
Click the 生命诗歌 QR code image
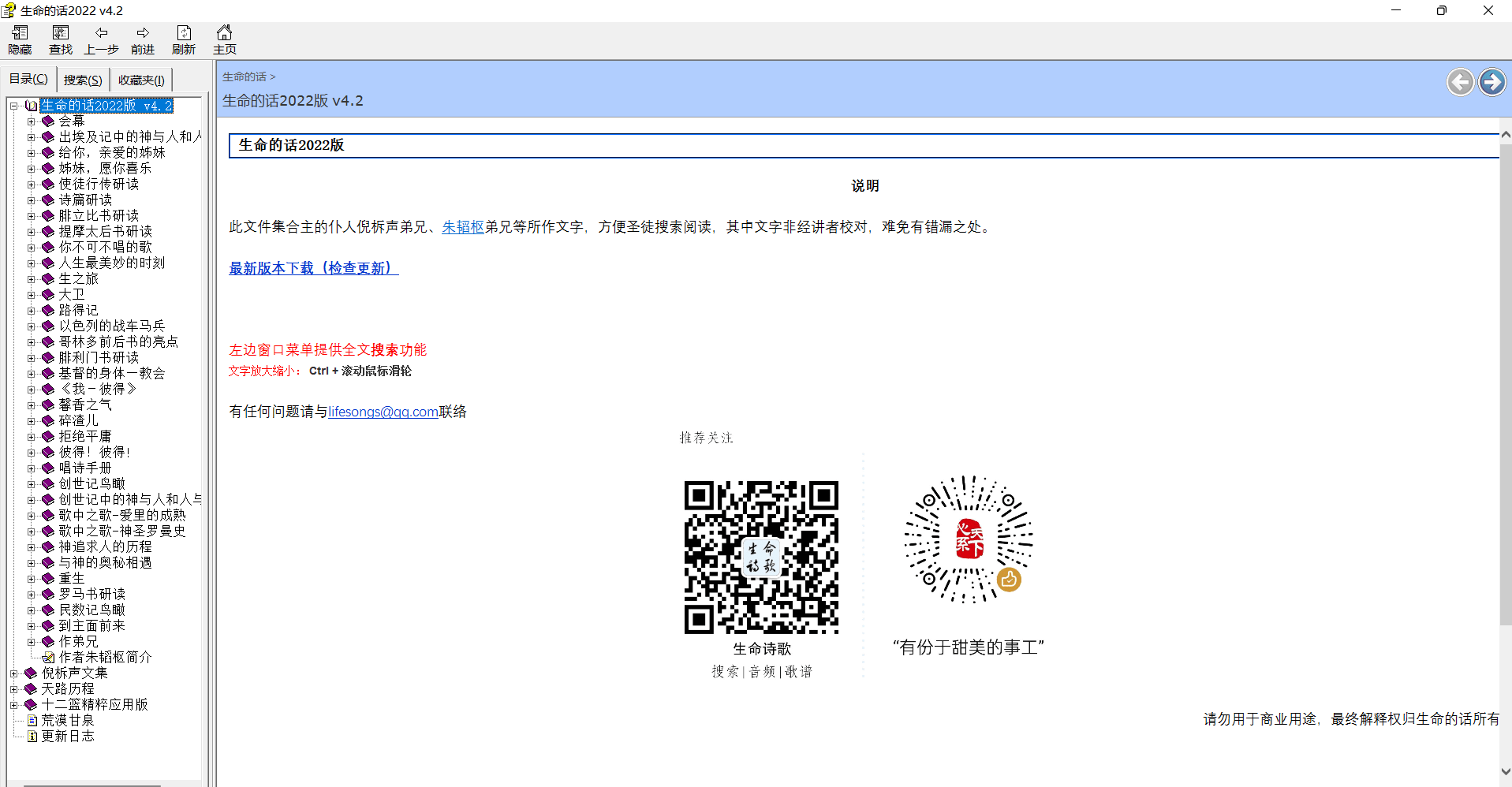(762, 557)
